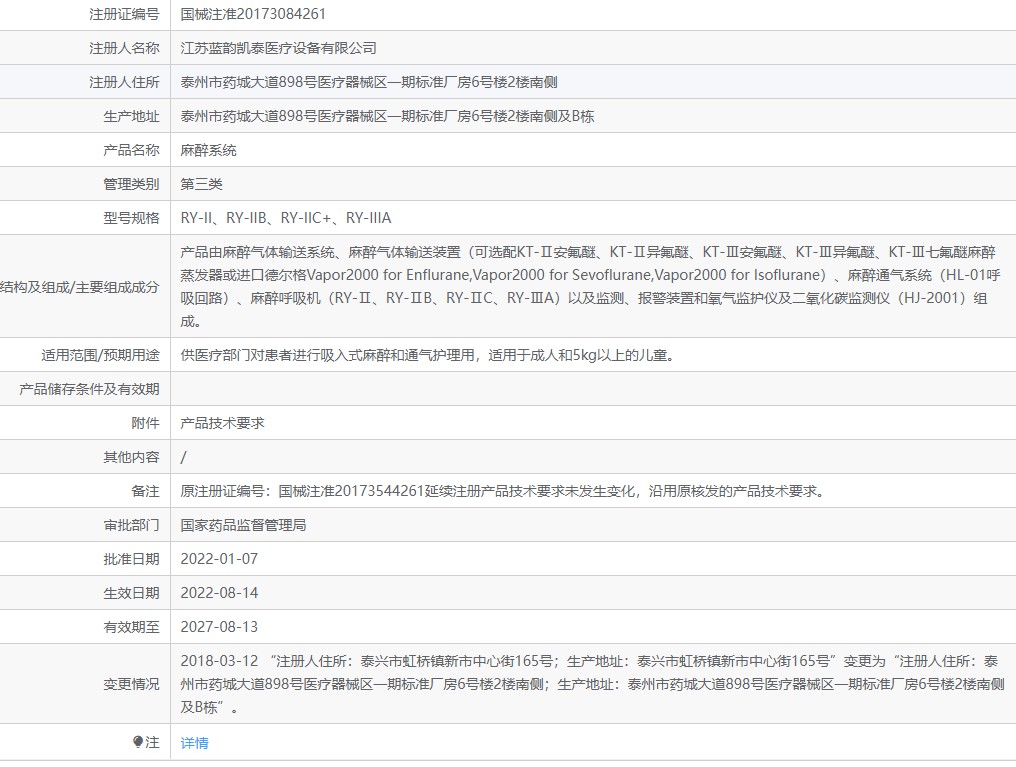Select approval date 2022-01-07
This screenshot has width=1016, height=767.
pos(219,559)
